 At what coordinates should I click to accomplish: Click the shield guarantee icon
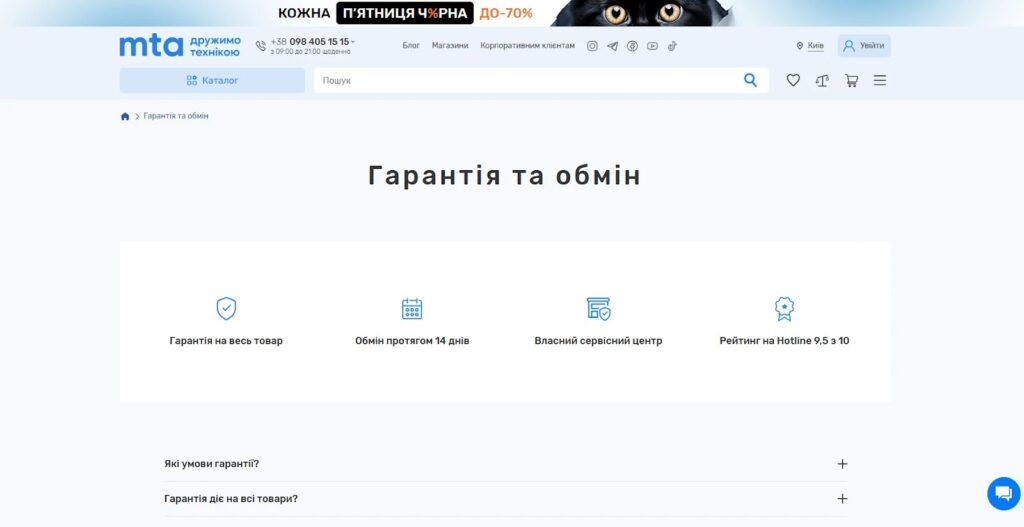[x=226, y=308]
